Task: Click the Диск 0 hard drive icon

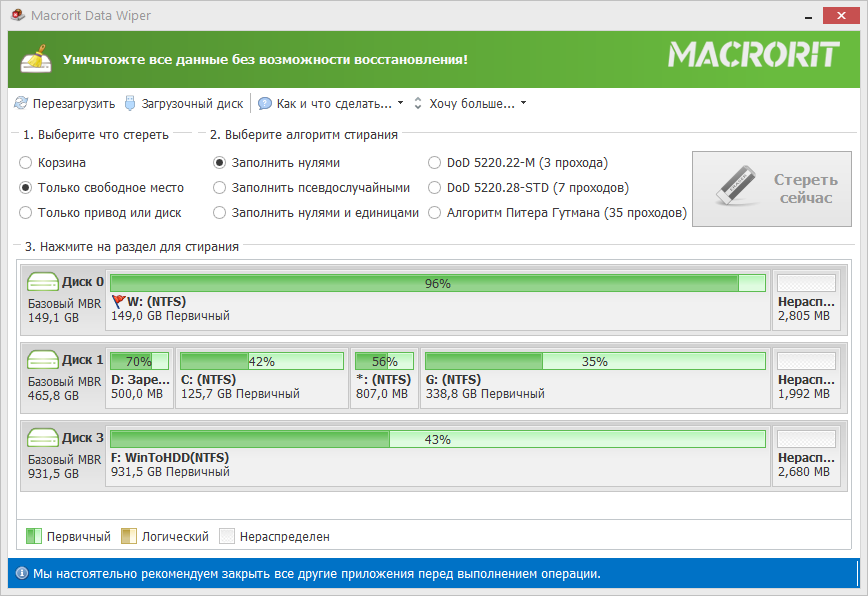Action: pyautogui.click(x=43, y=282)
